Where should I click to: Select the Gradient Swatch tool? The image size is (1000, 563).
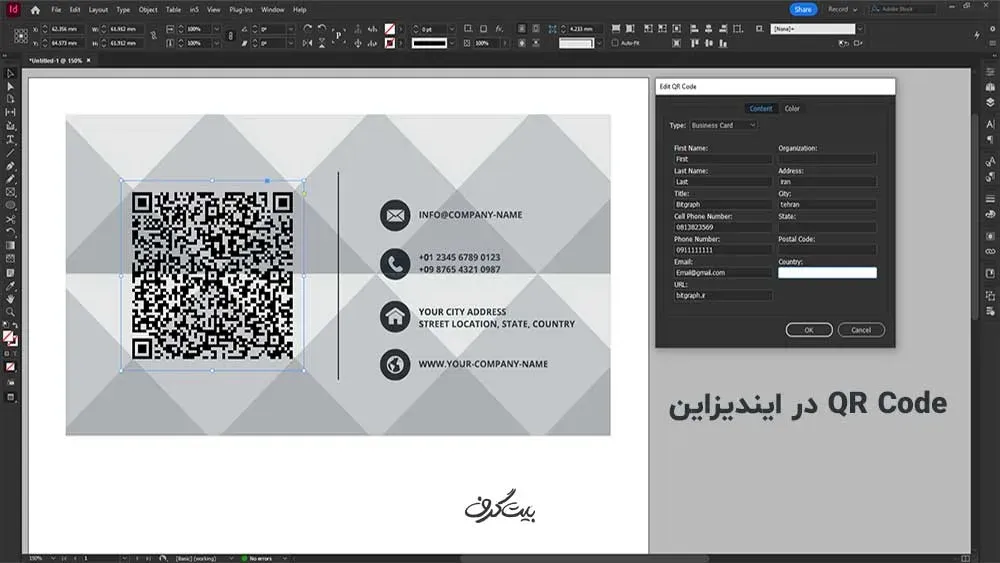10,245
